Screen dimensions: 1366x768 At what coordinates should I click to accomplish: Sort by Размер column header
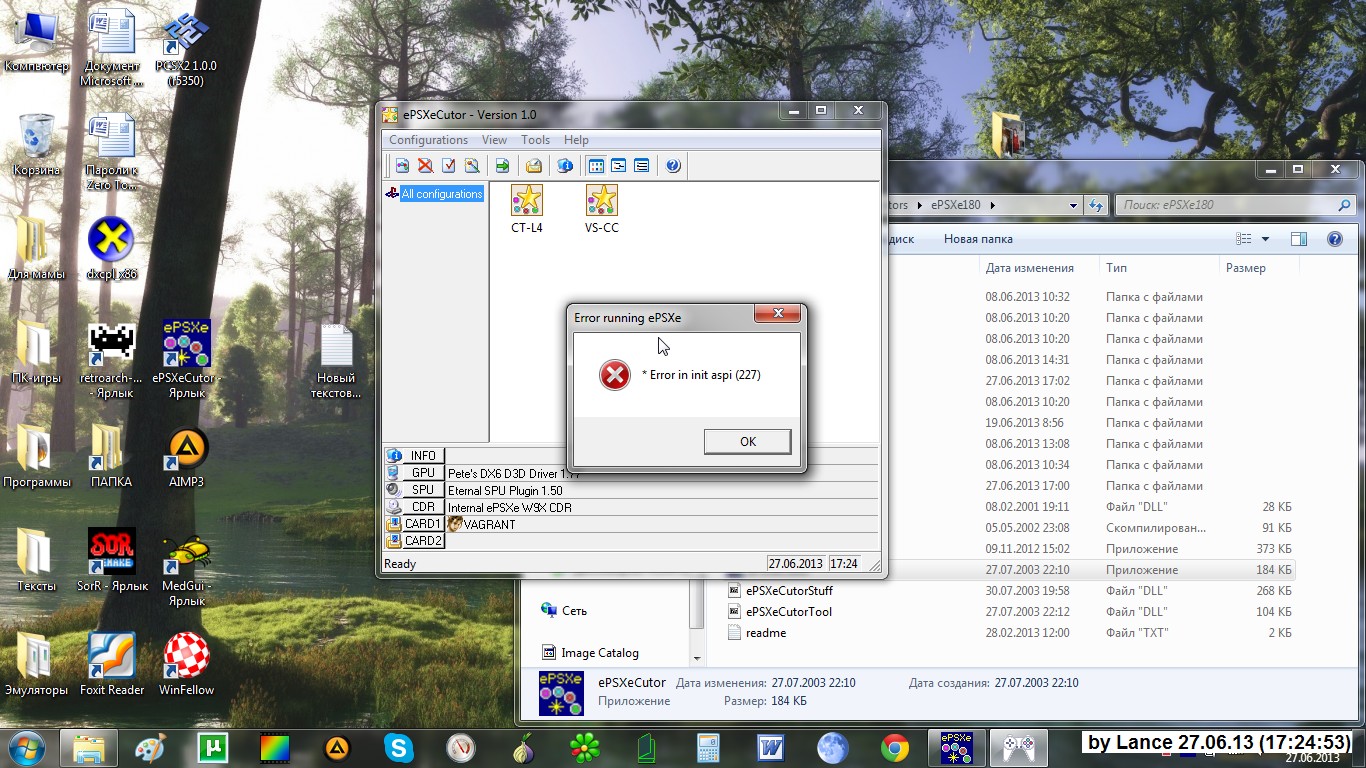1258,268
